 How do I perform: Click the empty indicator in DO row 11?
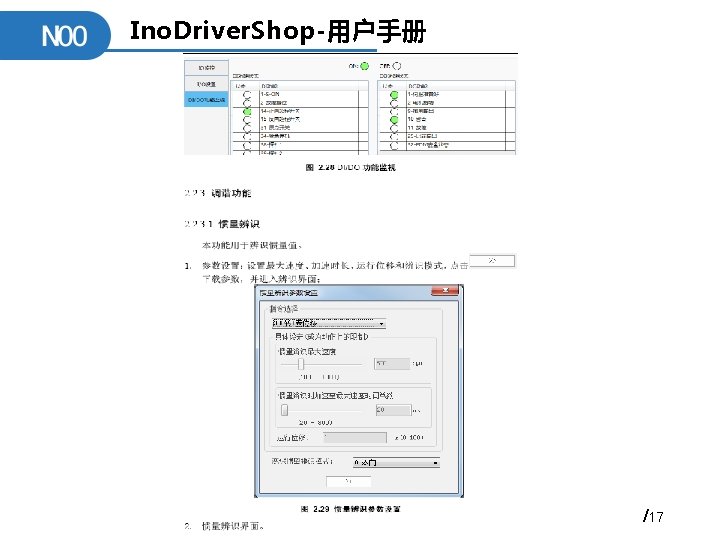pos(394,128)
